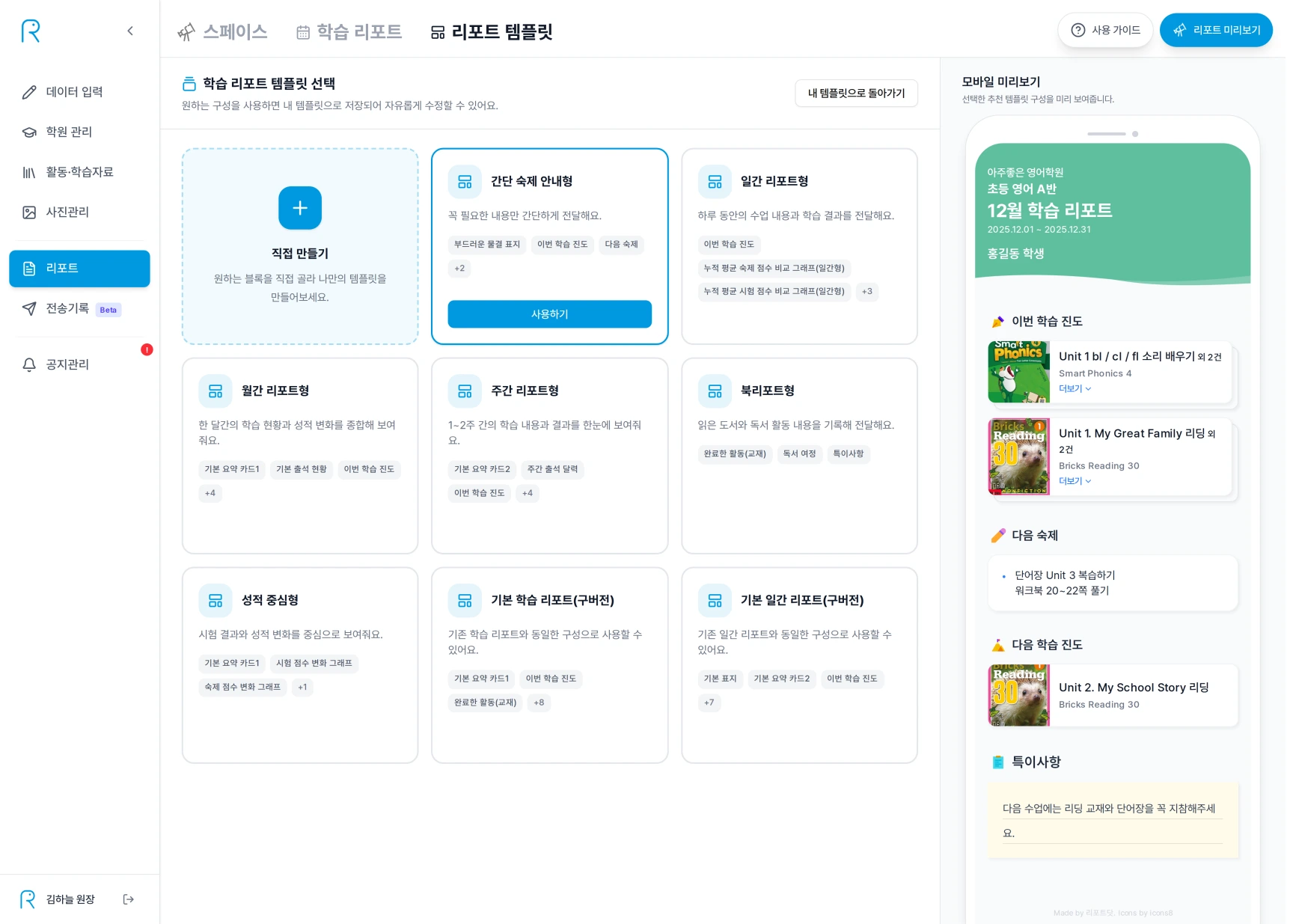Click the 리포트 미리보기 button
Viewport: 1293px width, 924px height.
[x=1216, y=30]
